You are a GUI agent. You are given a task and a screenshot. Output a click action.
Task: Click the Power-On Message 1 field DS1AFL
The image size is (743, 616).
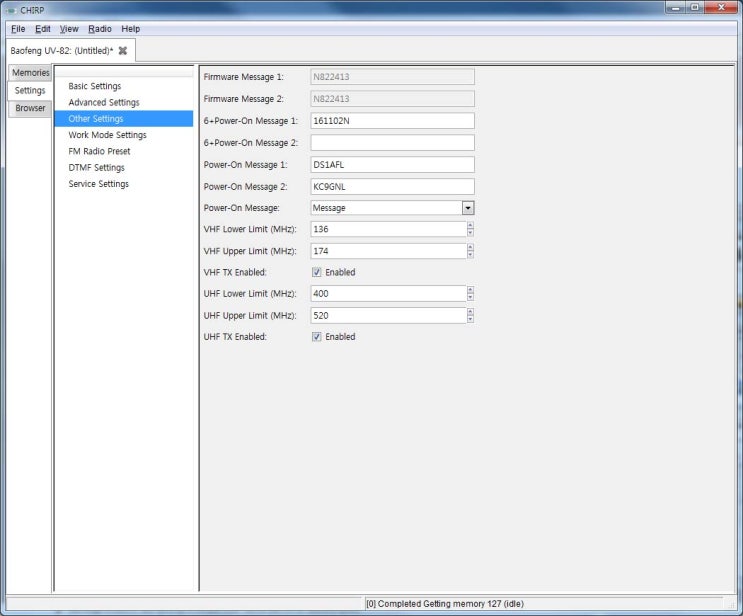click(392, 165)
